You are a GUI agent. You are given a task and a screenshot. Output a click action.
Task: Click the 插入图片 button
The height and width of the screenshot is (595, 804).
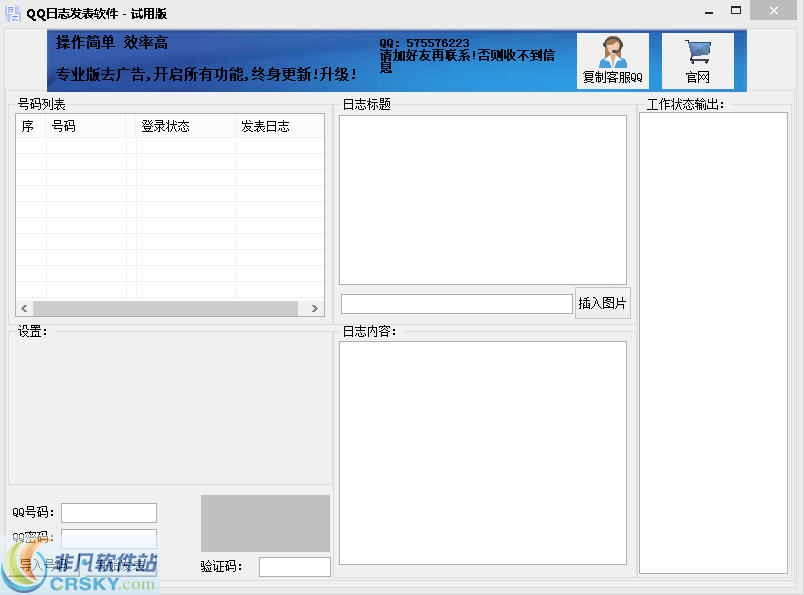602,303
